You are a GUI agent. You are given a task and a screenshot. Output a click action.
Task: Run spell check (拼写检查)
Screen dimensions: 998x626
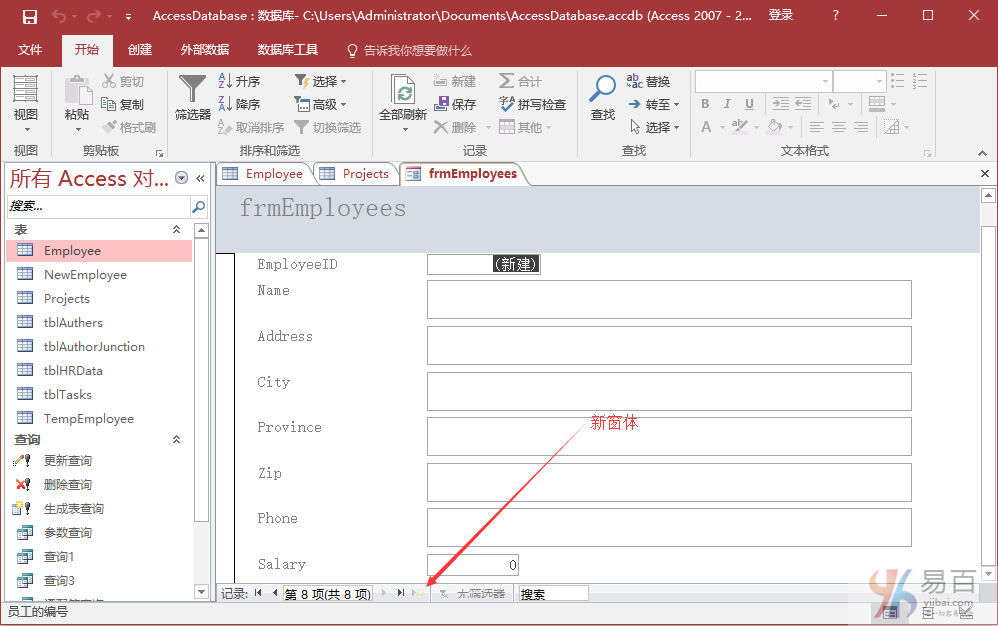tap(532, 104)
